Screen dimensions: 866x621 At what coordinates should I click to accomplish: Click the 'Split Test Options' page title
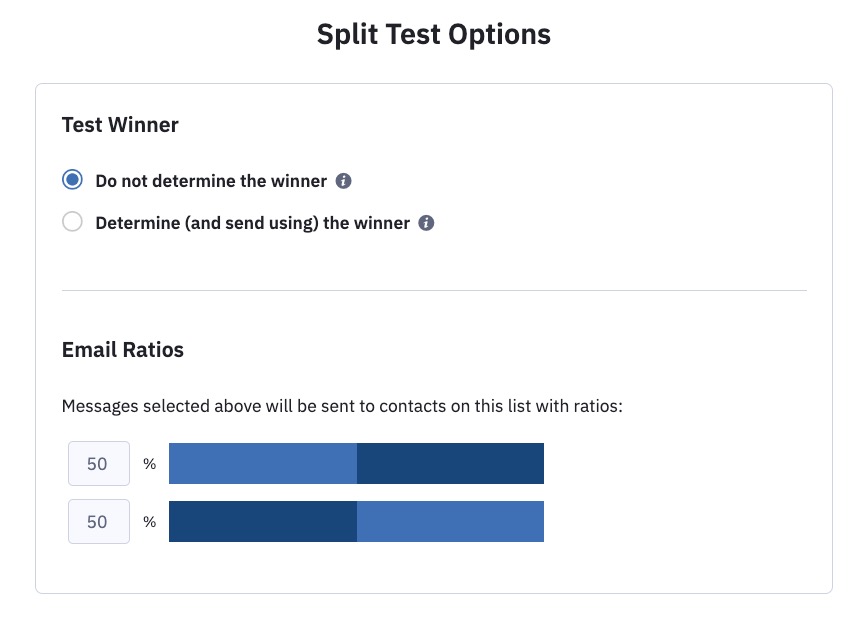pyautogui.click(x=433, y=34)
